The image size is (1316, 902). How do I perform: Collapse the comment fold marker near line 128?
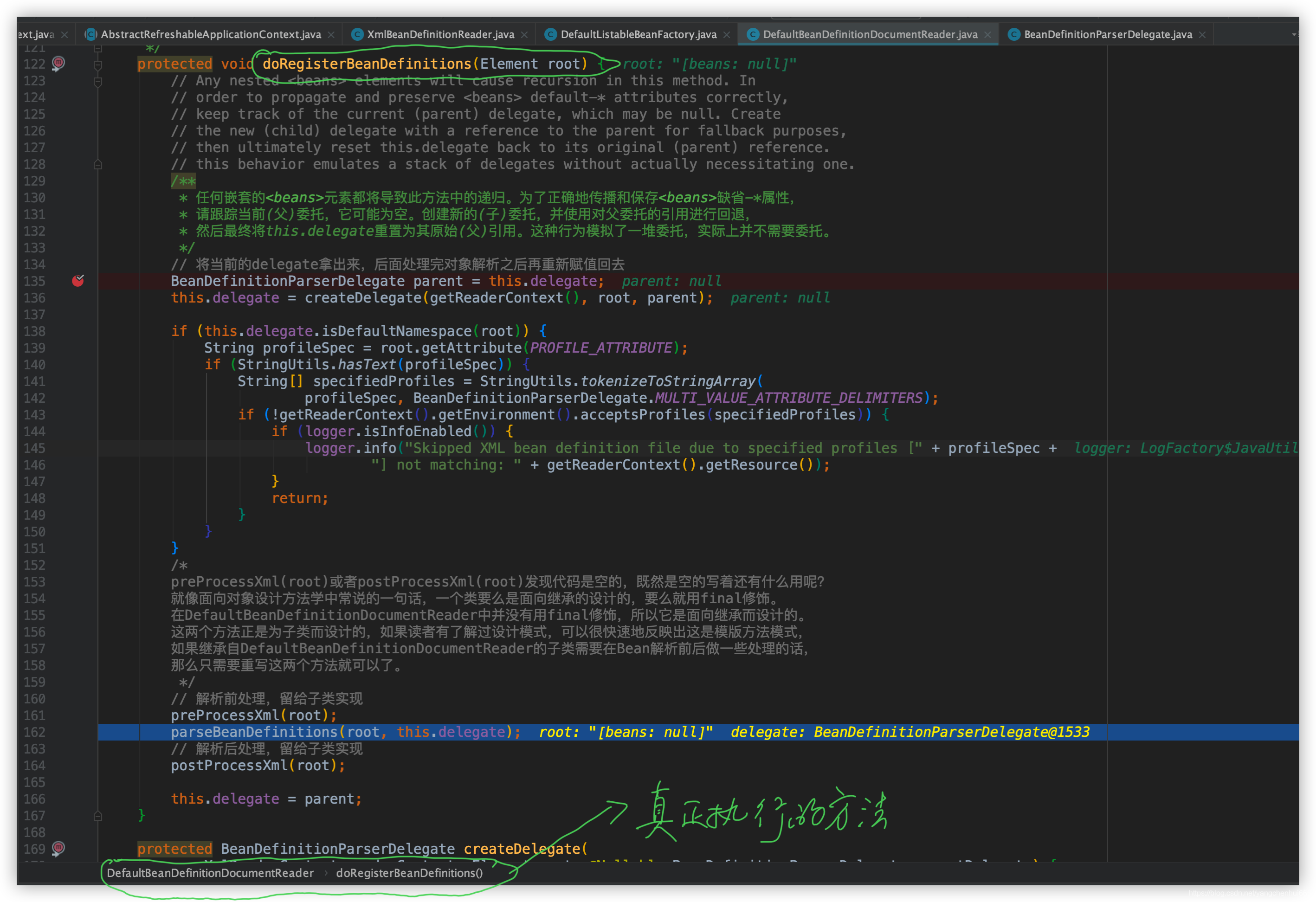[x=98, y=164]
